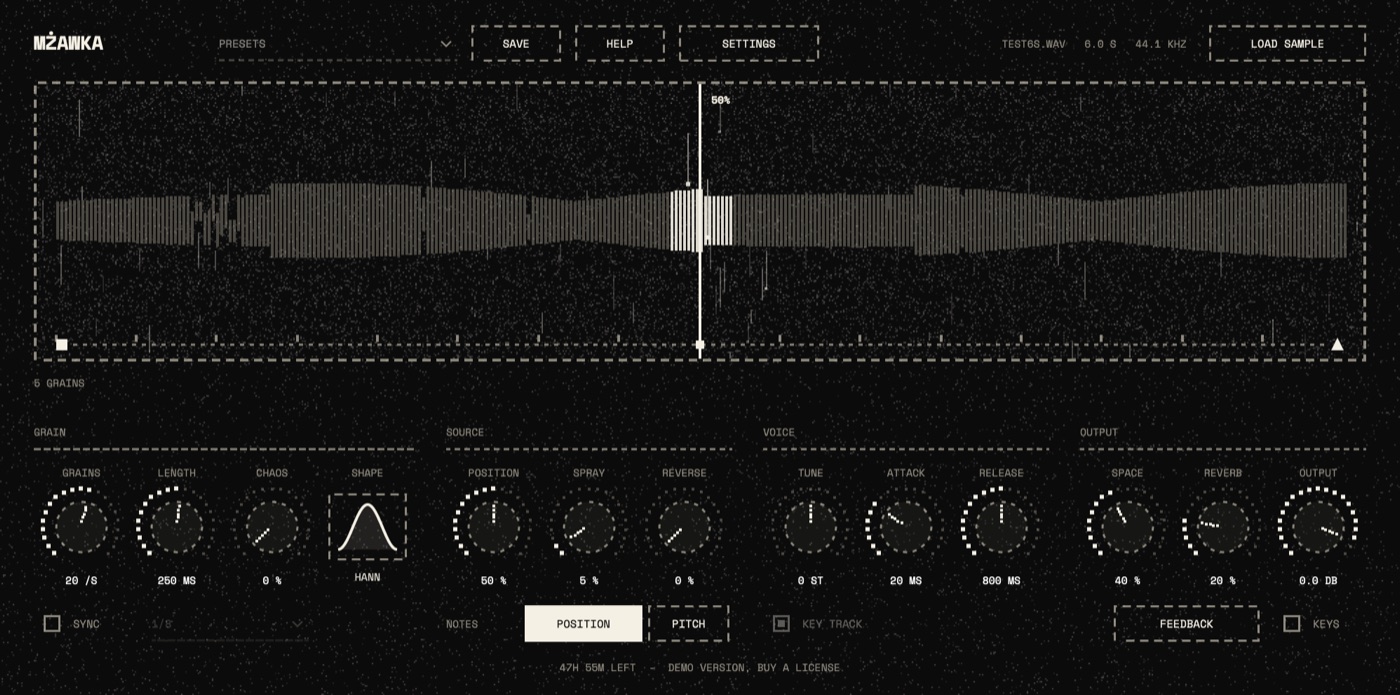This screenshot has height=695, width=1400.
Task: Click the 5 % spray value
Action: [x=588, y=581]
